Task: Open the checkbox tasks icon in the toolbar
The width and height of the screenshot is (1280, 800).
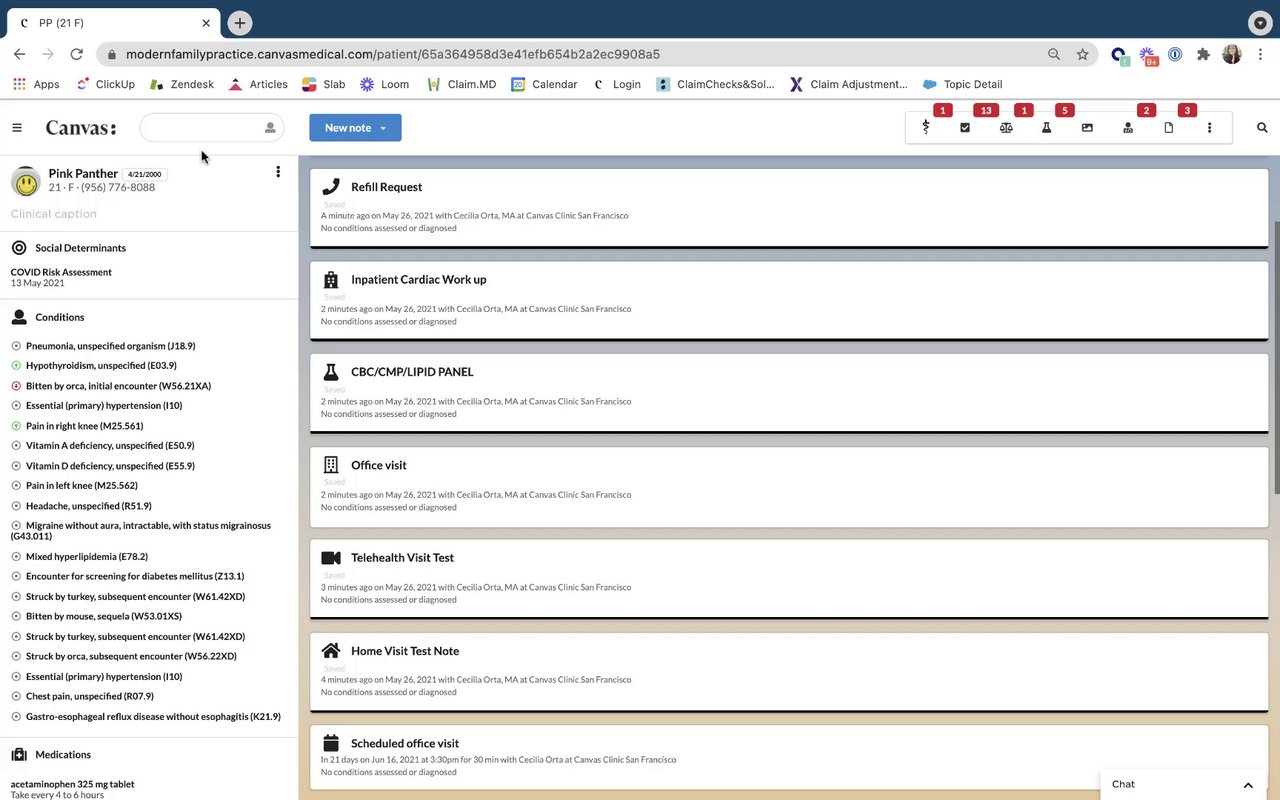Action: coord(965,128)
